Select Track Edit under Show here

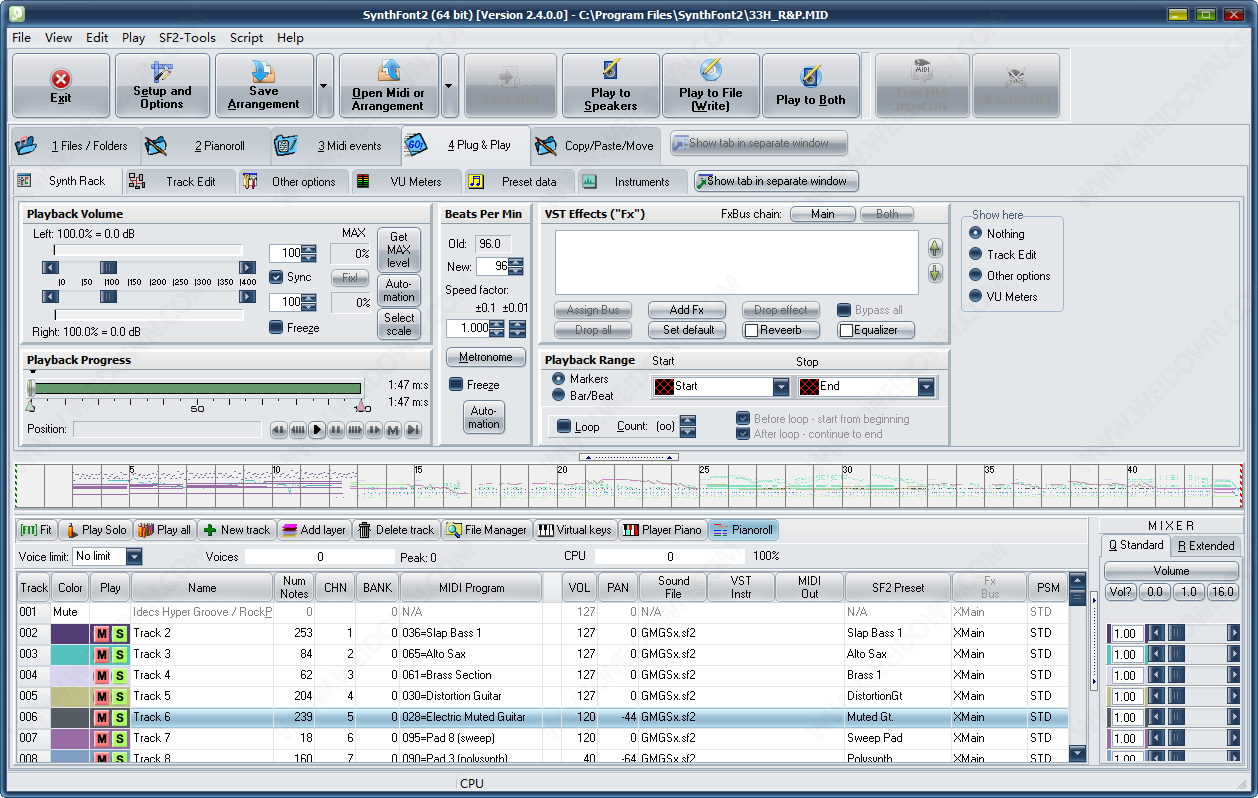(976, 254)
